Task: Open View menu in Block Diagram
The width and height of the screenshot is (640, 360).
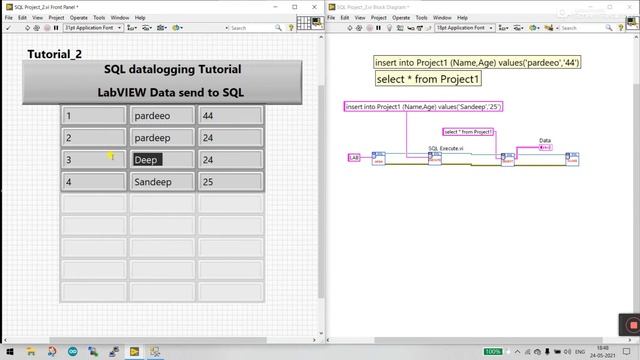Action: [360, 18]
